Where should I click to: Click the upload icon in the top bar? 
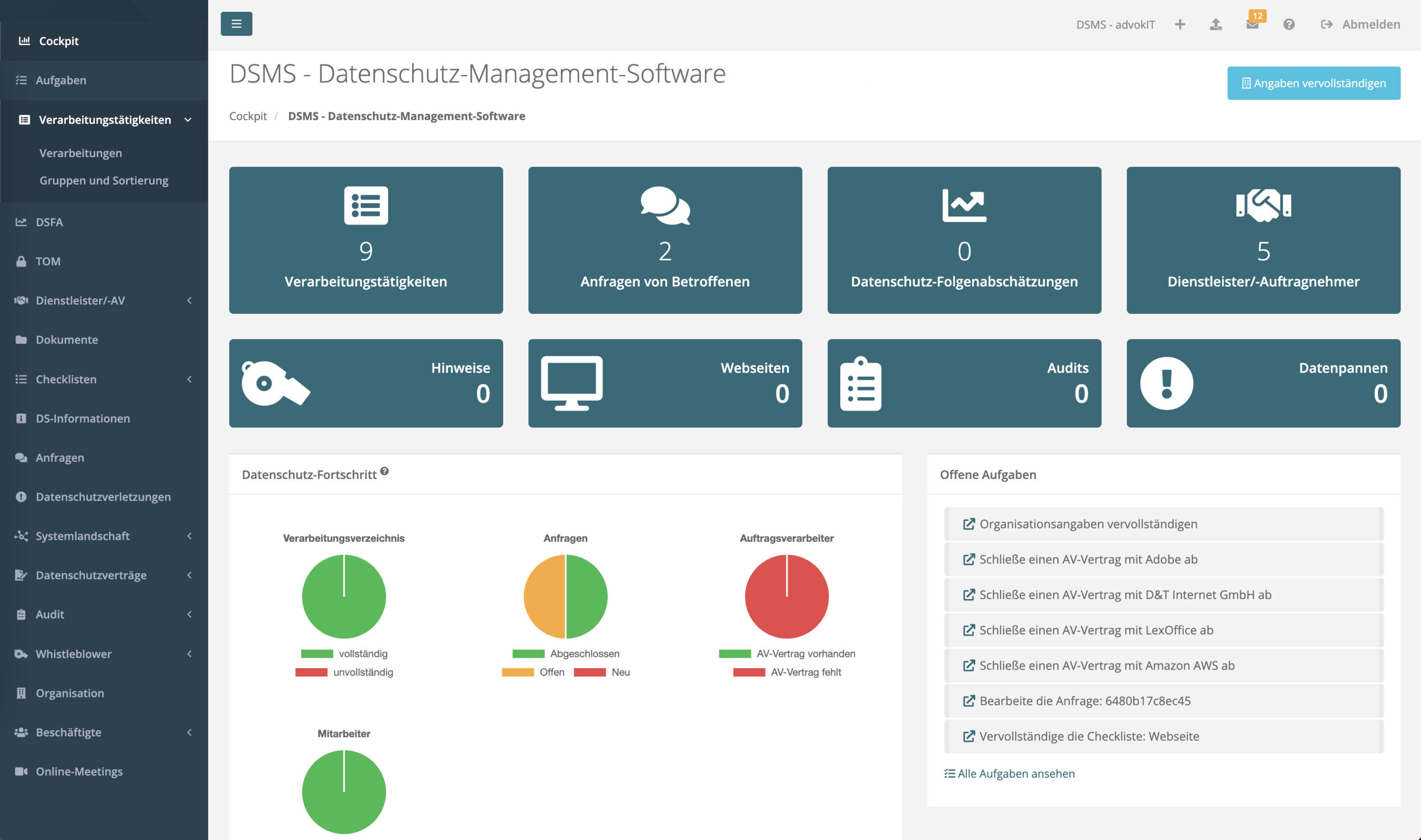(x=1216, y=24)
